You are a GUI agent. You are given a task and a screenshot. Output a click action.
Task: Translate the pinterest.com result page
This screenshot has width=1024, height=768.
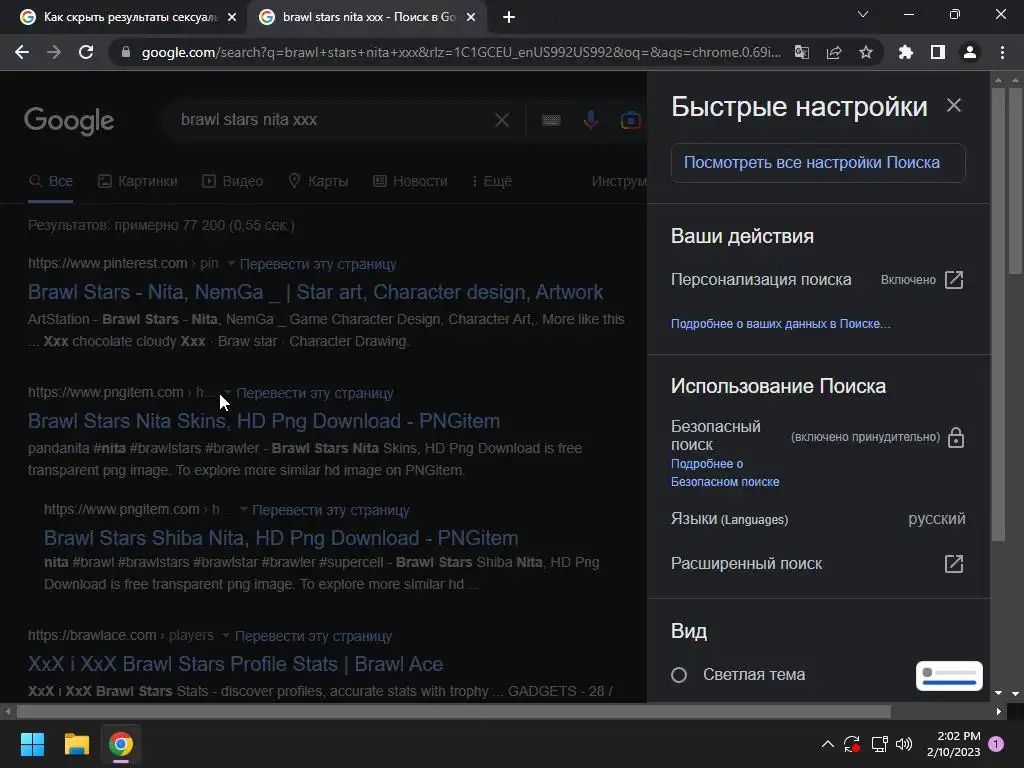pos(318,264)
